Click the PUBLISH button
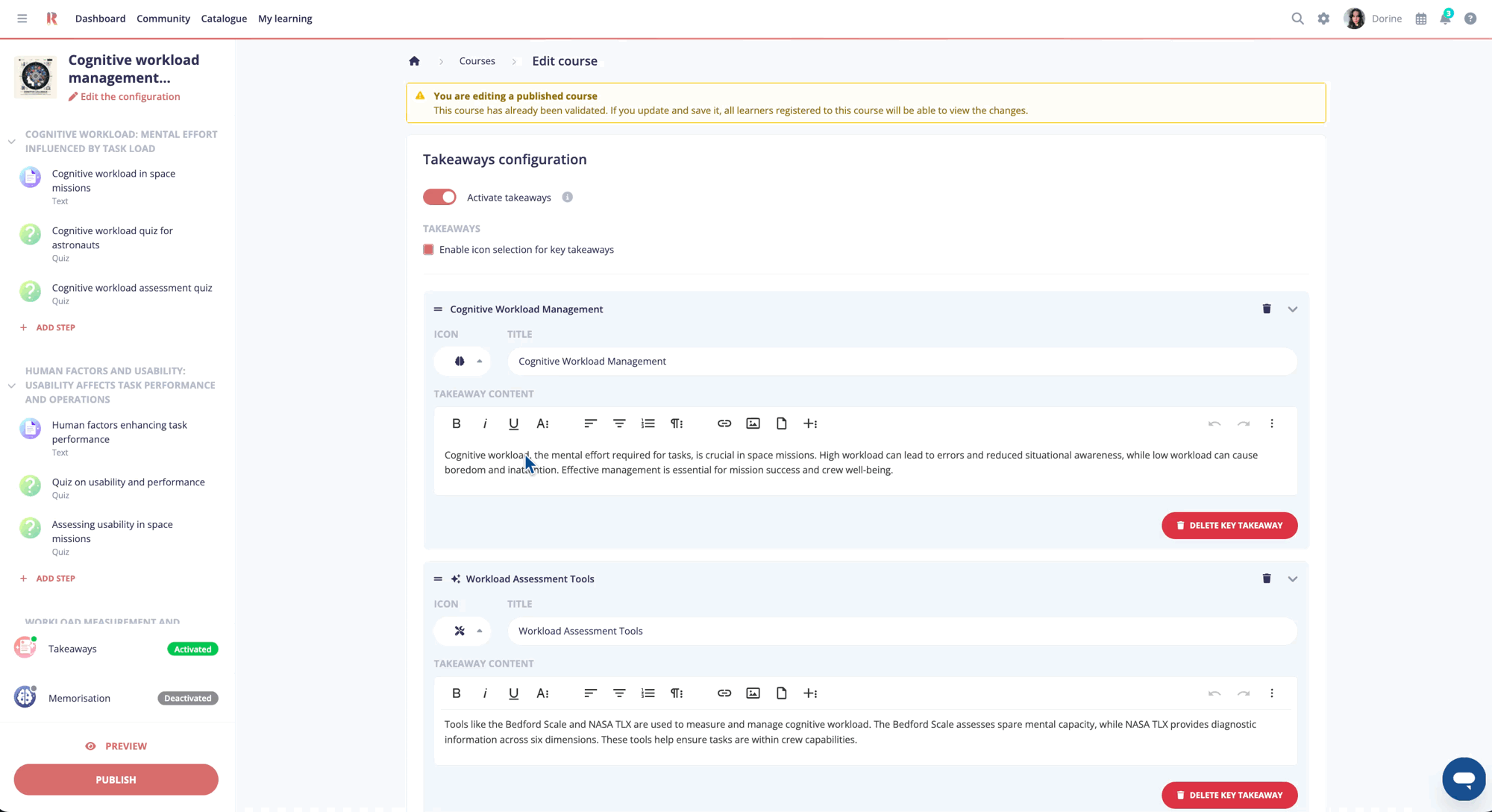 click(x=116, y=779)
